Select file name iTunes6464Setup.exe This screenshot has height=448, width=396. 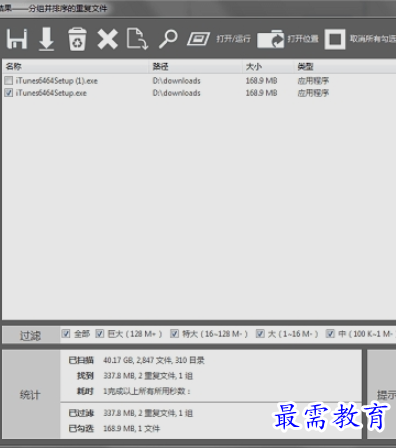click(x=51, y=93)
